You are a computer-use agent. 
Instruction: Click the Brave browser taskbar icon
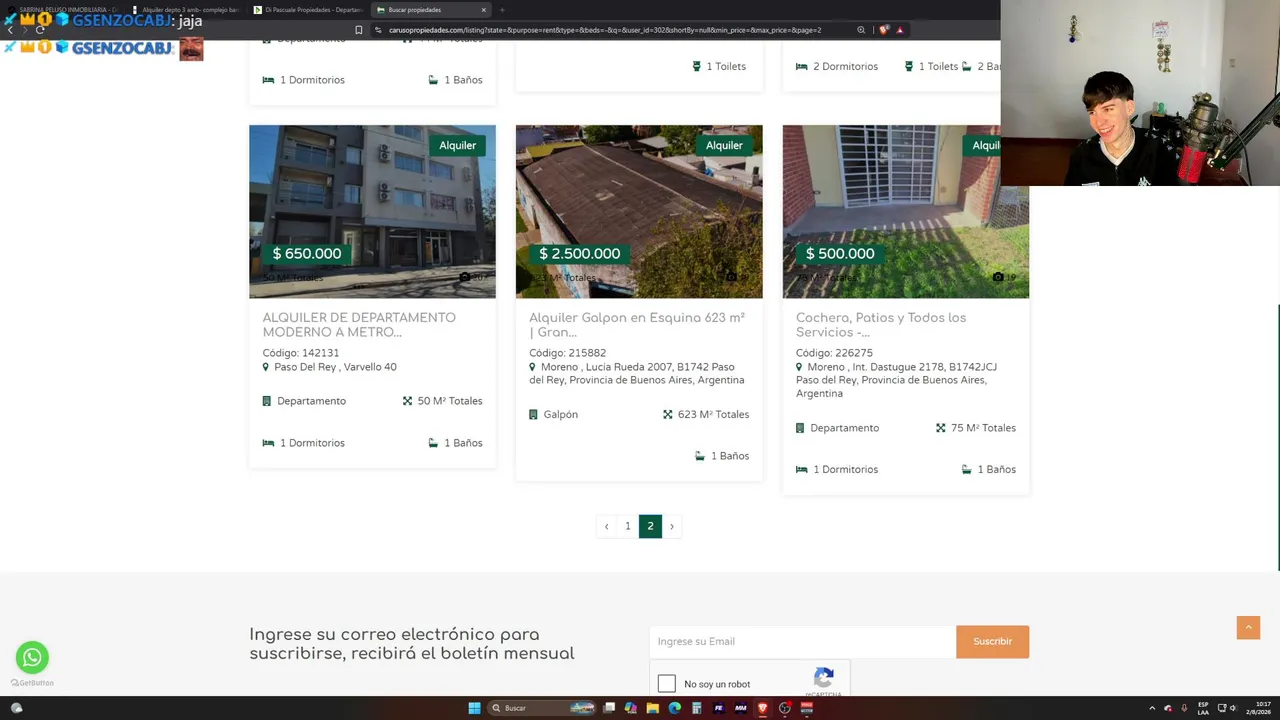pyautogui.click(x=763, y=708)
